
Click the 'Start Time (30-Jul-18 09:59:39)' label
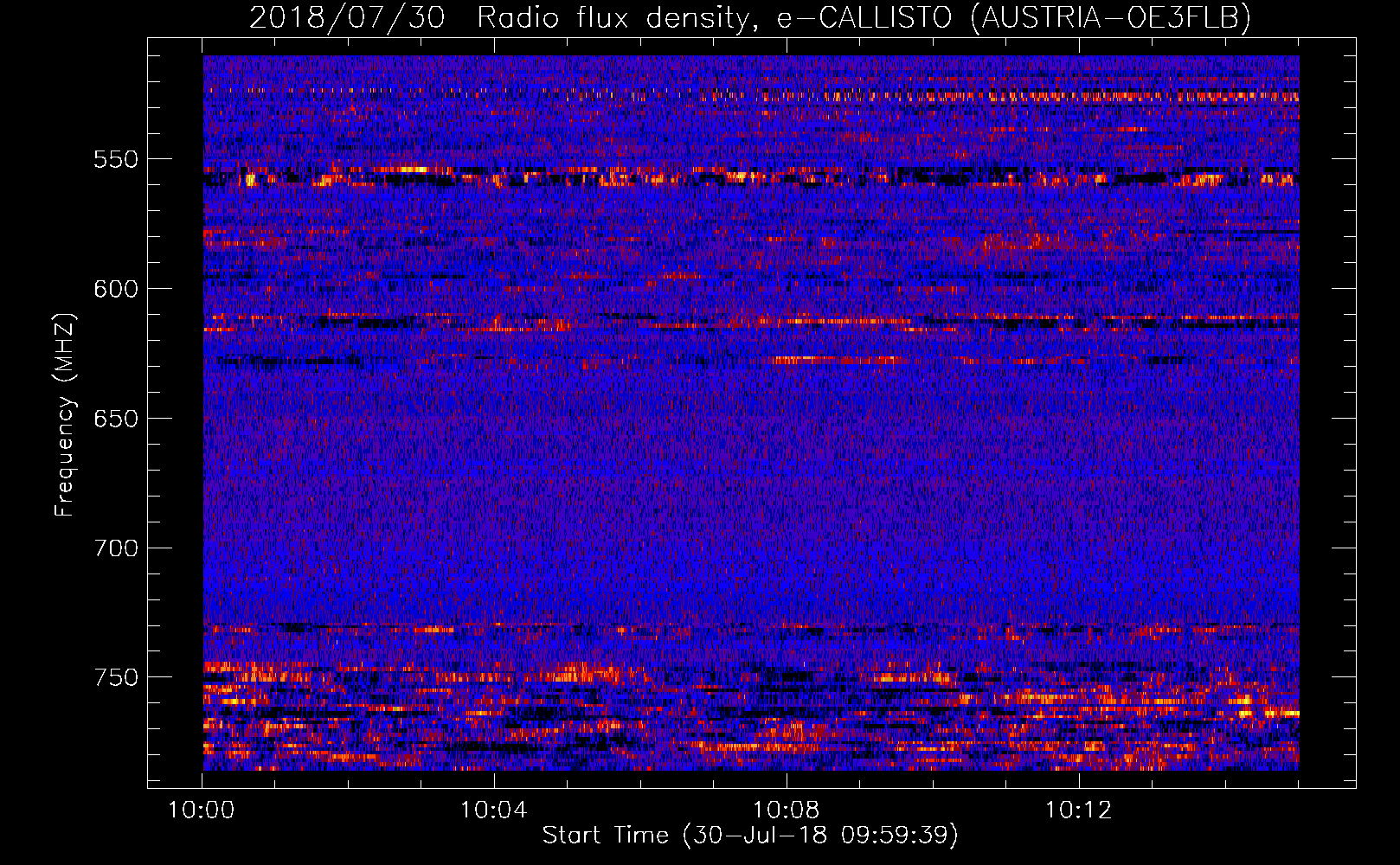[x=750, y=836]
